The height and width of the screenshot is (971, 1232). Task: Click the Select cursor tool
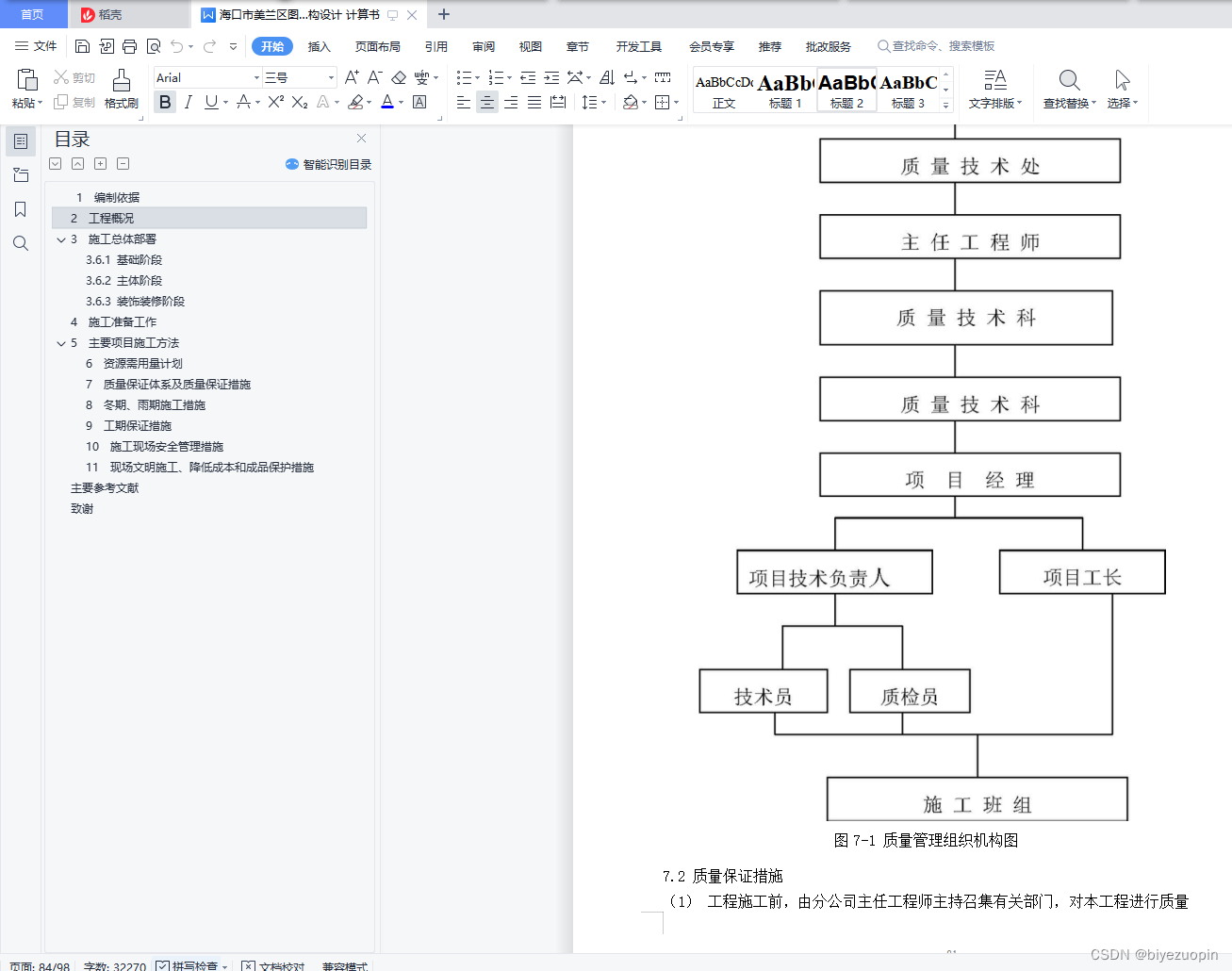1122,80
